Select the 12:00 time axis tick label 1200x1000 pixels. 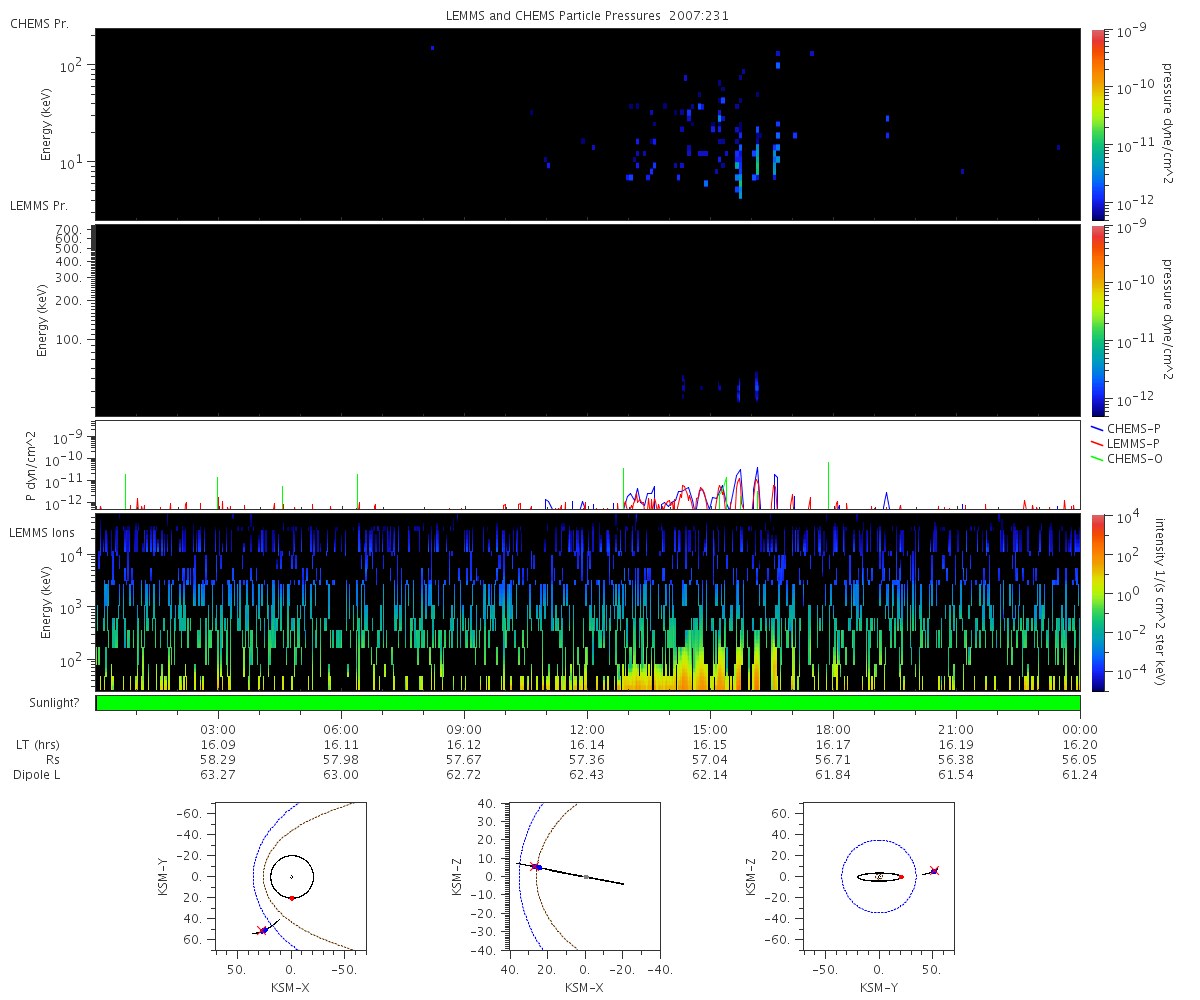[x=587, y=730]
